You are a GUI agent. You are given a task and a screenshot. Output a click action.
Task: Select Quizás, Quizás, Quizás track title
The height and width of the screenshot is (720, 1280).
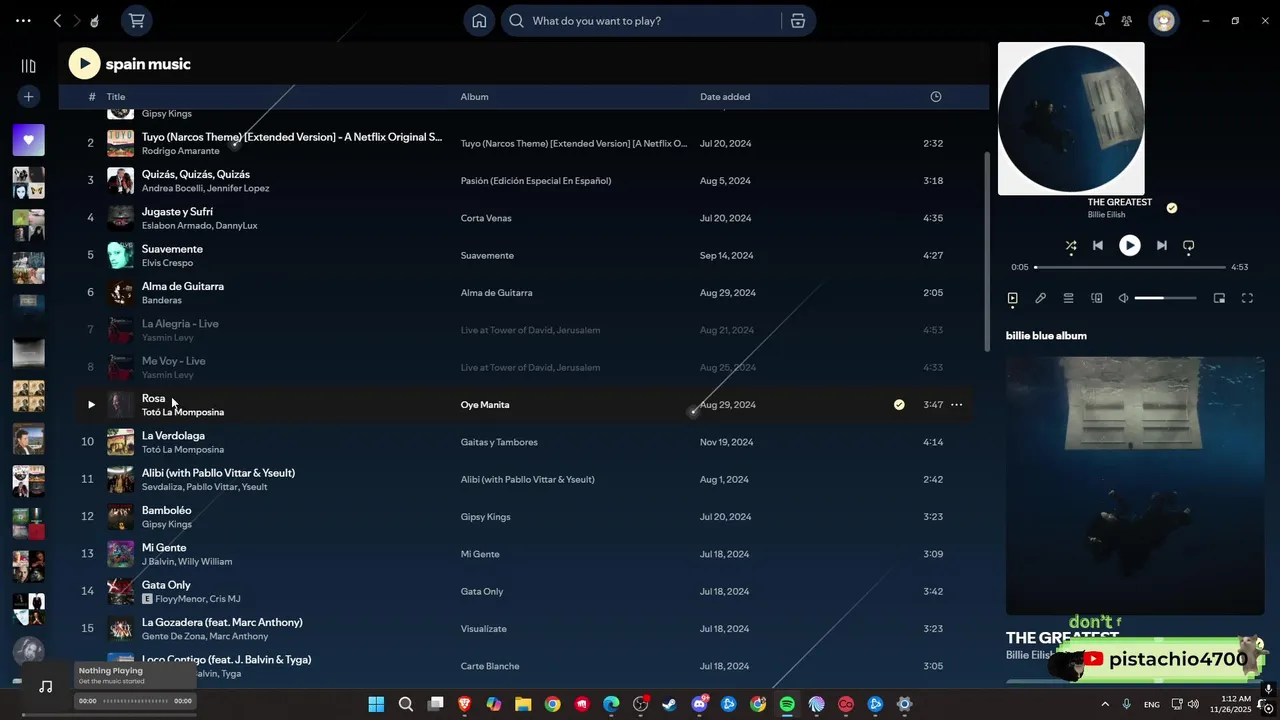click(x=196, y=174)
